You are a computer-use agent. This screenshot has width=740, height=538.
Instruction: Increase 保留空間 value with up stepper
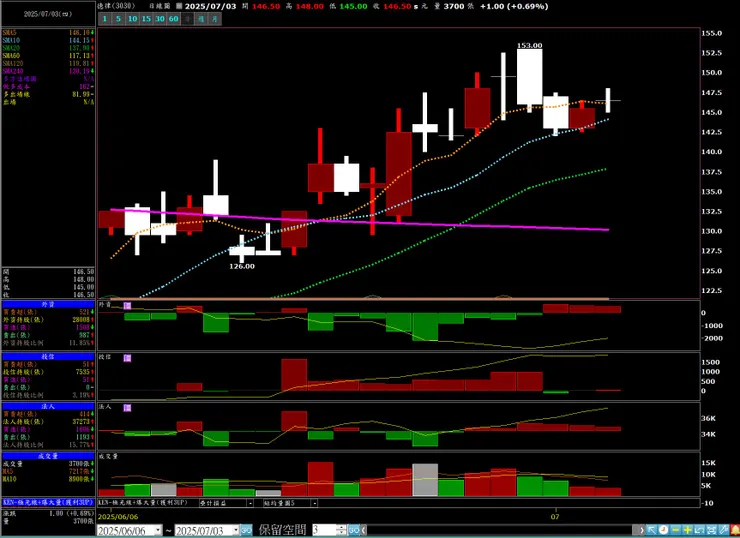pyautogui.click(x=343, y=528)
